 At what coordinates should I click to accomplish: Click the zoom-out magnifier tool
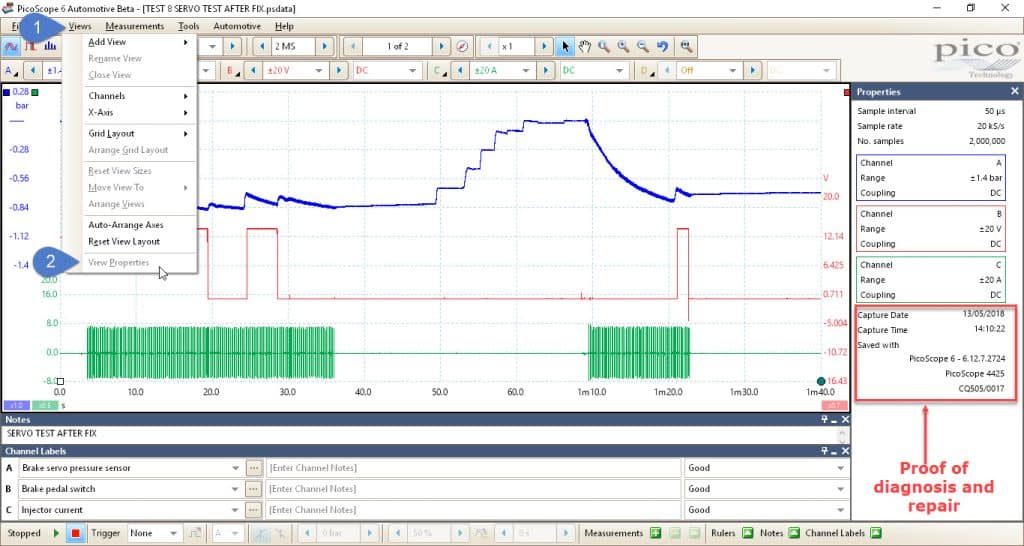(x=643, y=46)
